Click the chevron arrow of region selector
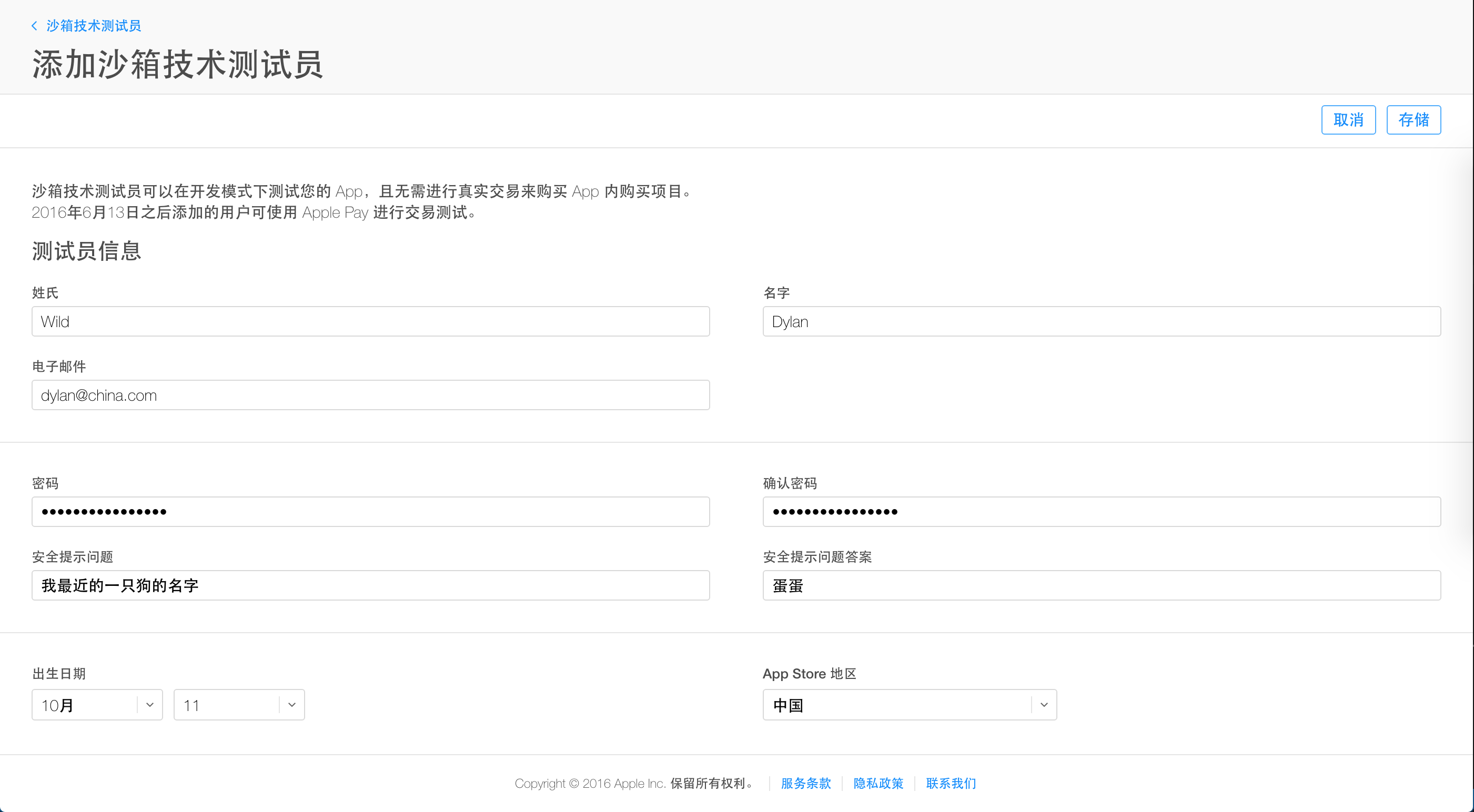The height and width of the screenshot is (812, 1474). tap(1044, 705)
